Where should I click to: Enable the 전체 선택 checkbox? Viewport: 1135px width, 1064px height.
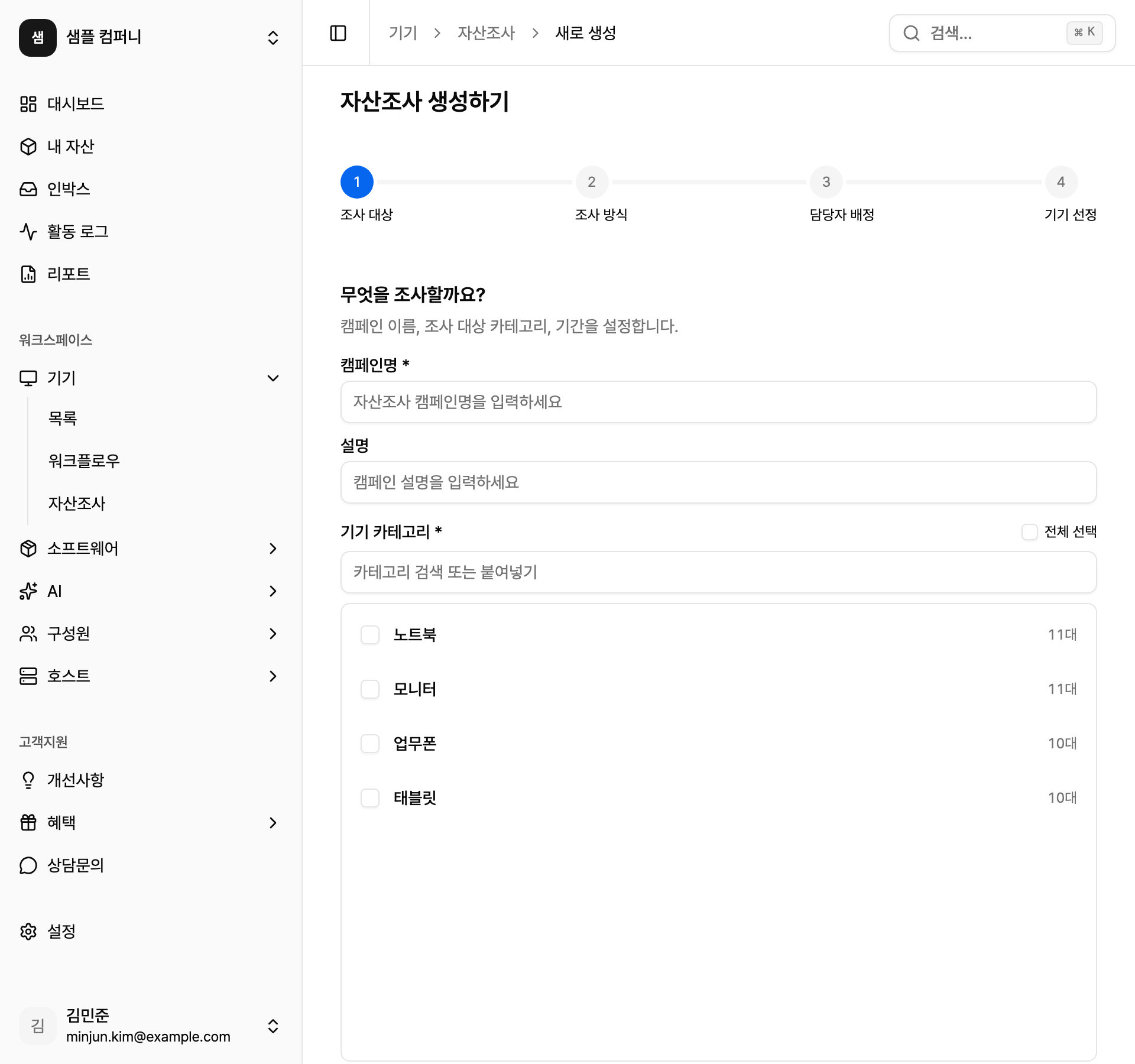point(1029,532)
